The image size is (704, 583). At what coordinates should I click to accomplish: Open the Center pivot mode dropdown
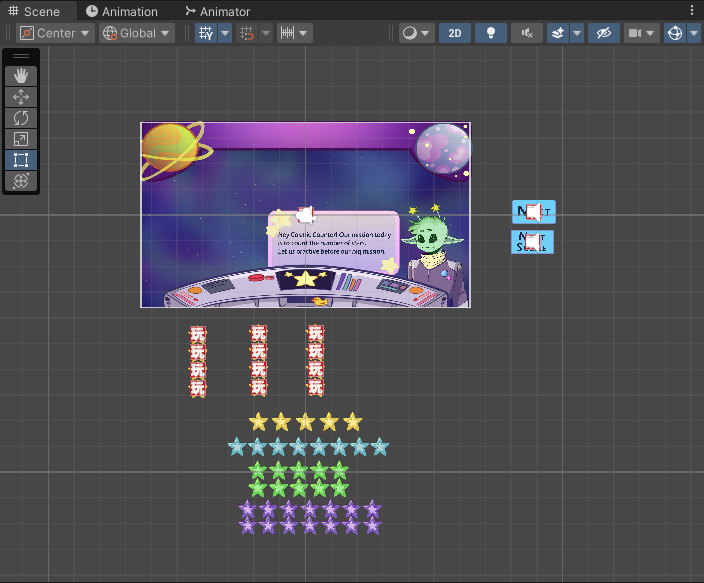[x=55, y=33]
